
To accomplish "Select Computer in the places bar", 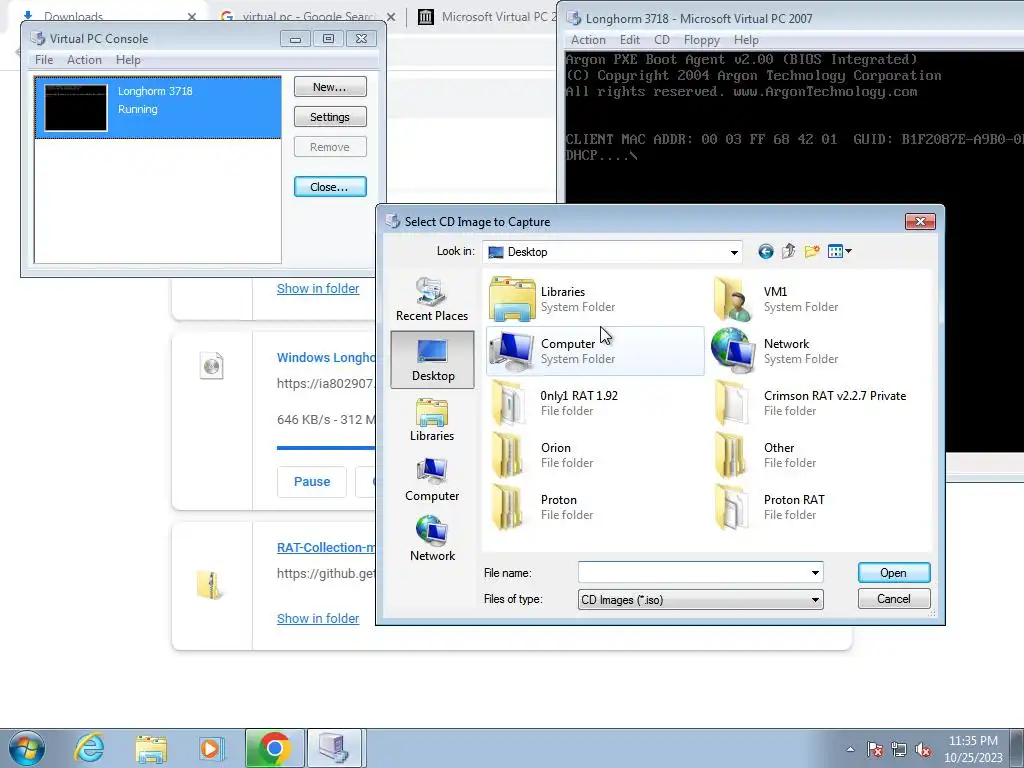I will (x=432, y=479).
